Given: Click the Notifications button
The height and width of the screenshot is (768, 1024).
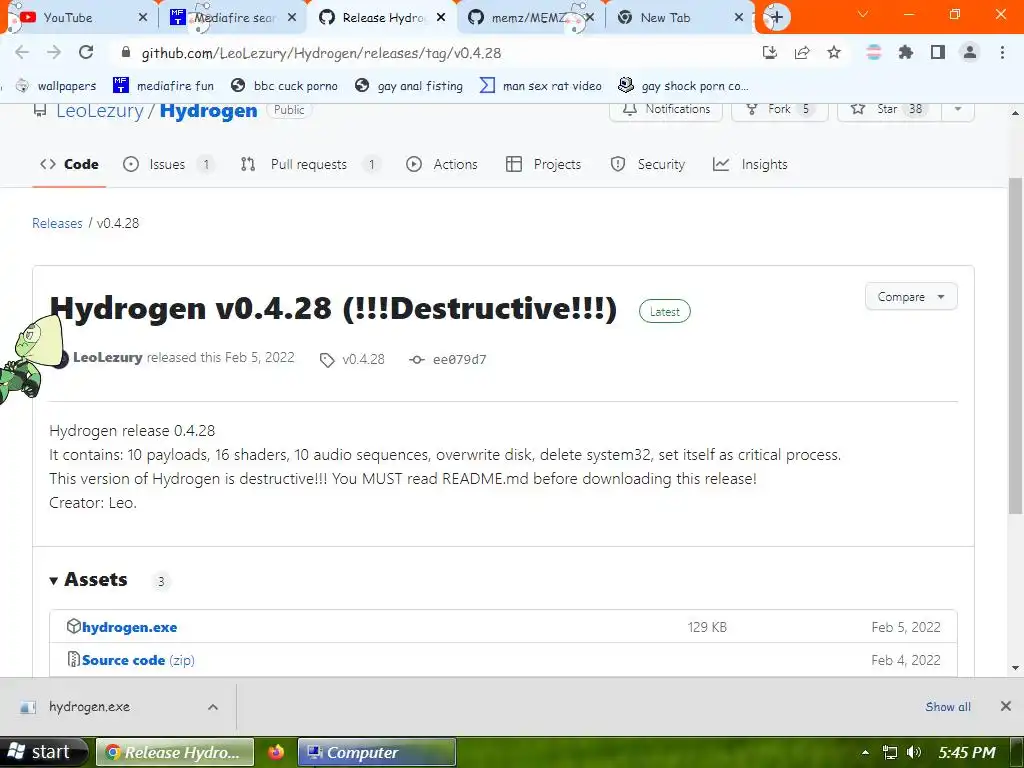Looking at the screenshot, I should (666, 109).
